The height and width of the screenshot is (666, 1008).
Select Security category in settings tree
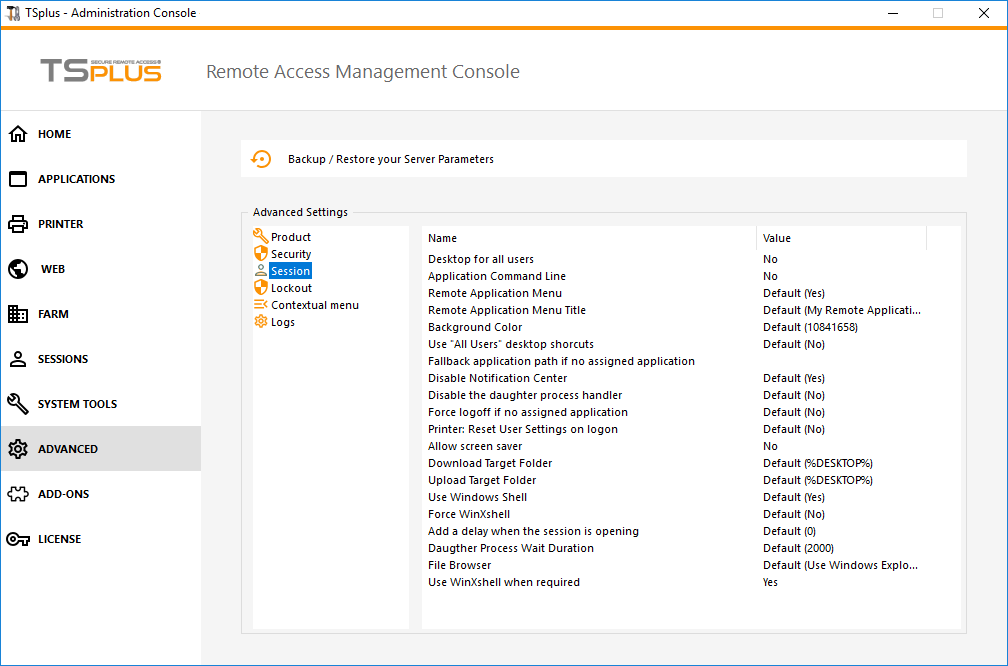pyautogui.click(x=291, y=254)
